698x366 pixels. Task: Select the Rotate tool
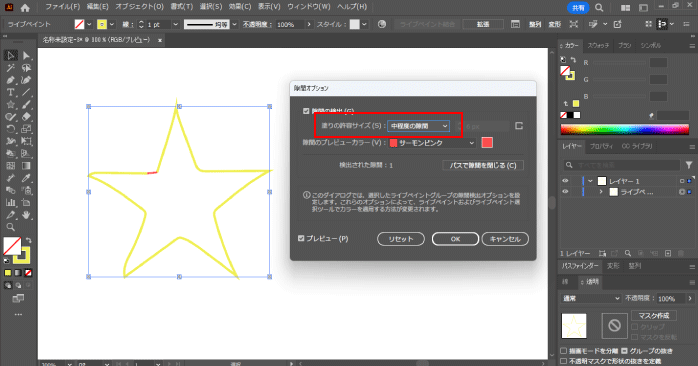(x=10, y=129)
